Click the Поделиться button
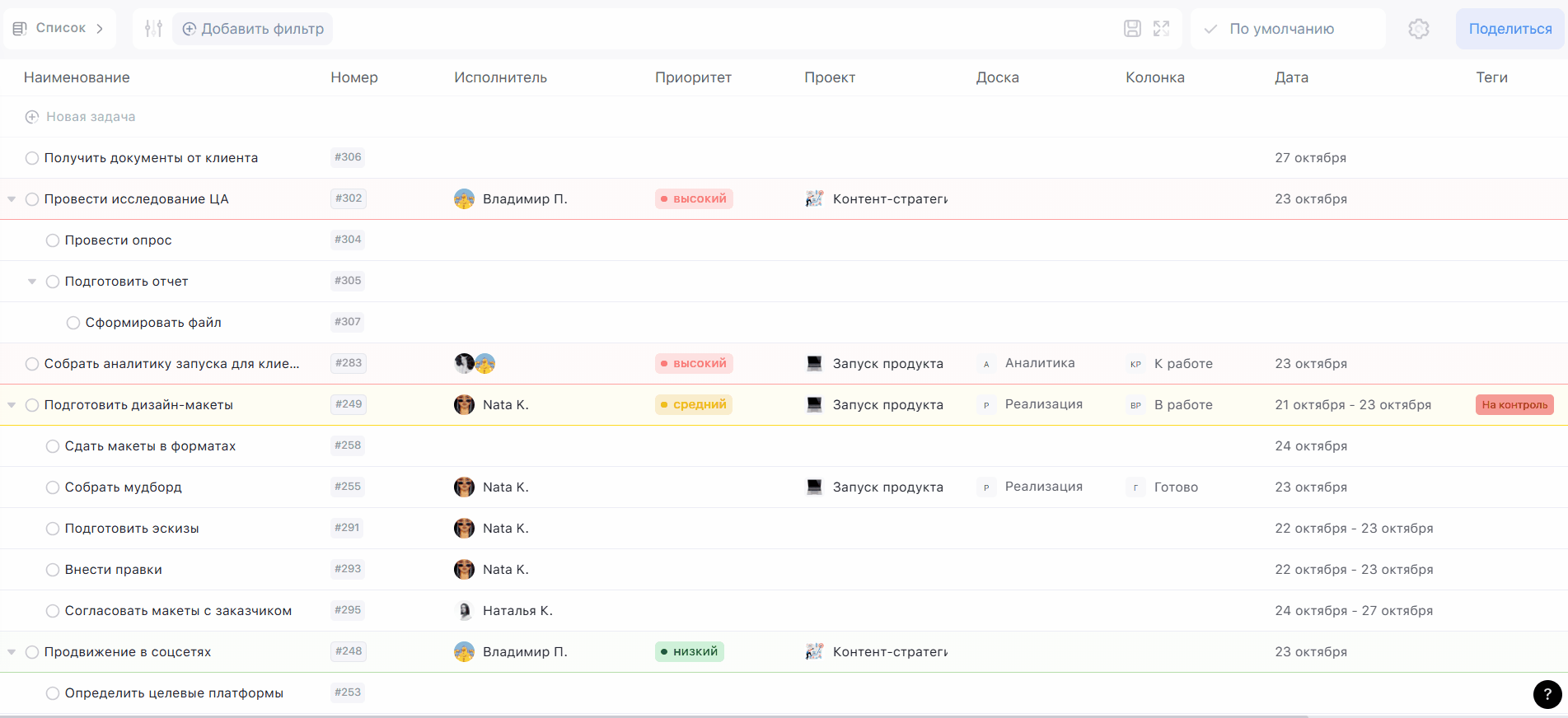Image resolution: width=1568 pixels, height=718 pixels. coord(1509,29)
